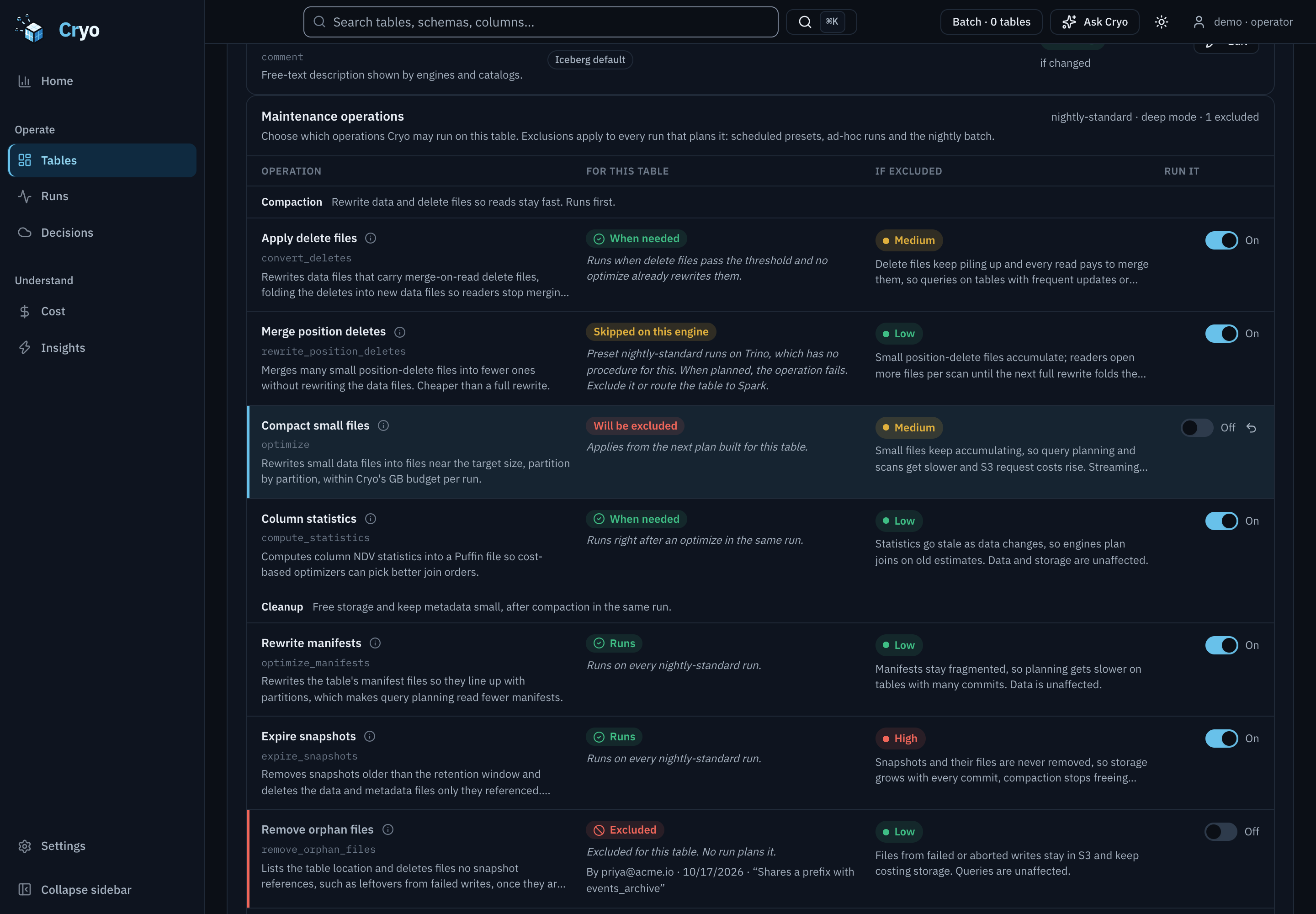The width and height of the screenshot is (1316, 914).
Task: Click Will be excluded status badge
Action: [635, 426]
